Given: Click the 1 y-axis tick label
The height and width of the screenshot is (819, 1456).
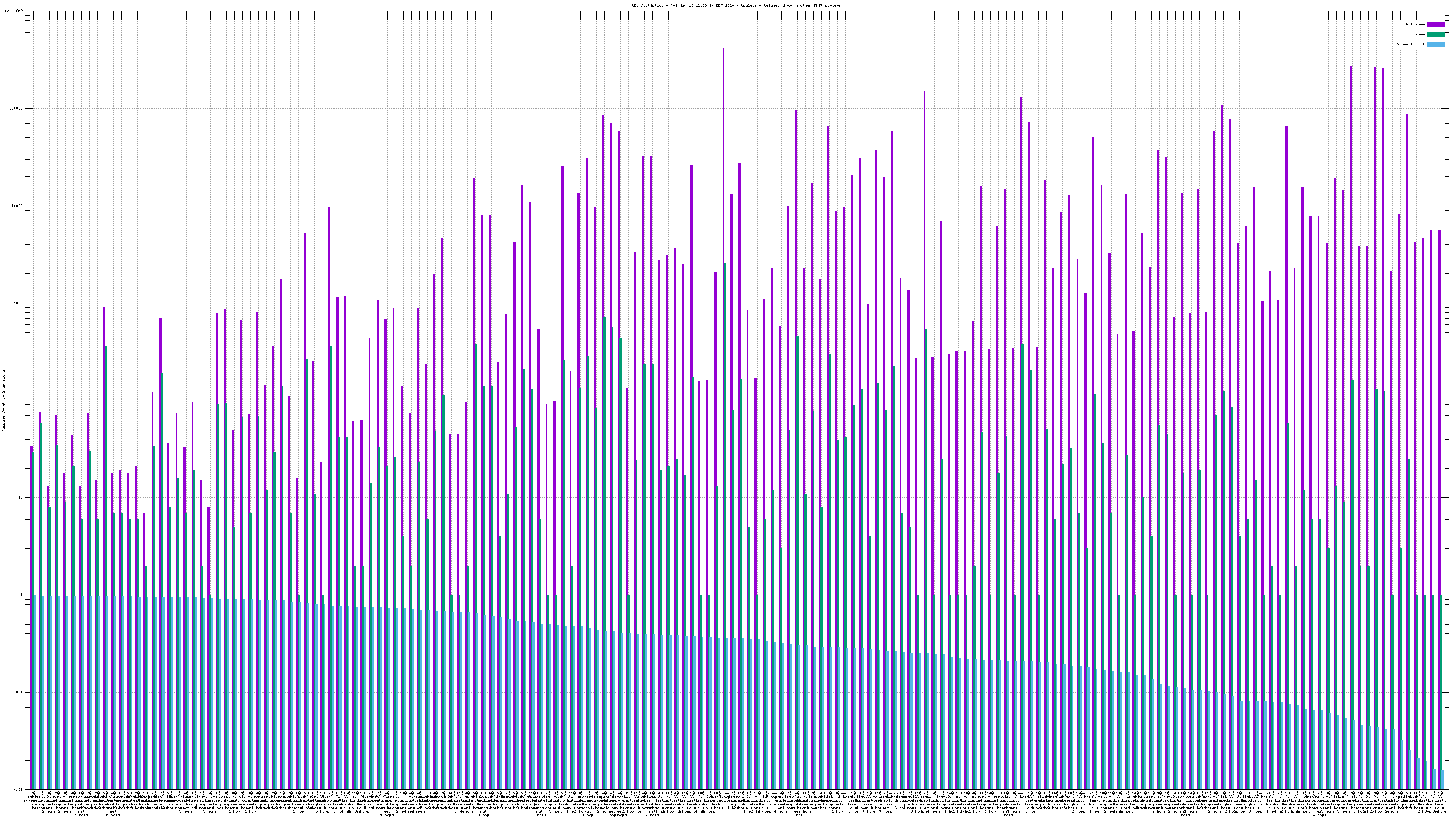Looking at the screenshot, I should (x=22, y=595).
